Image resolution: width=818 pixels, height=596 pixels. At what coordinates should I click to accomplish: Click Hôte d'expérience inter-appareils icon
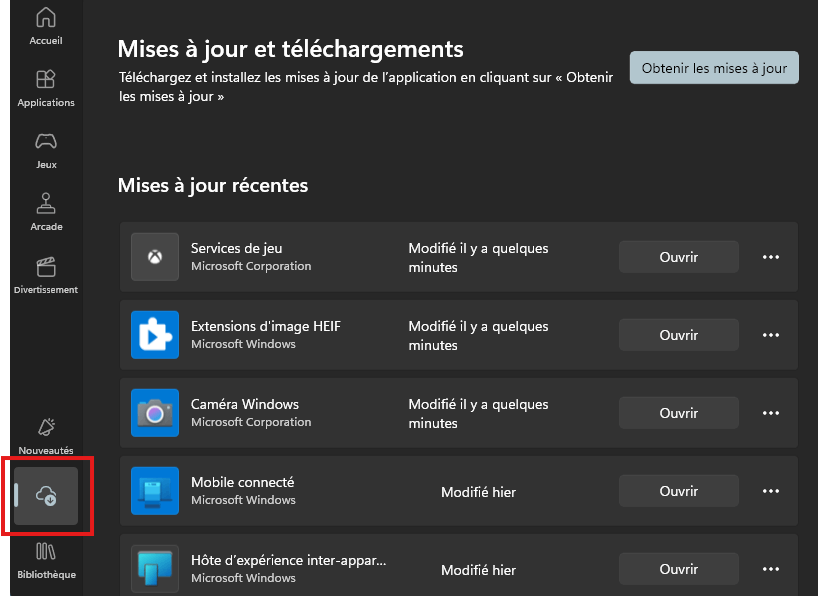click(155, 569)
